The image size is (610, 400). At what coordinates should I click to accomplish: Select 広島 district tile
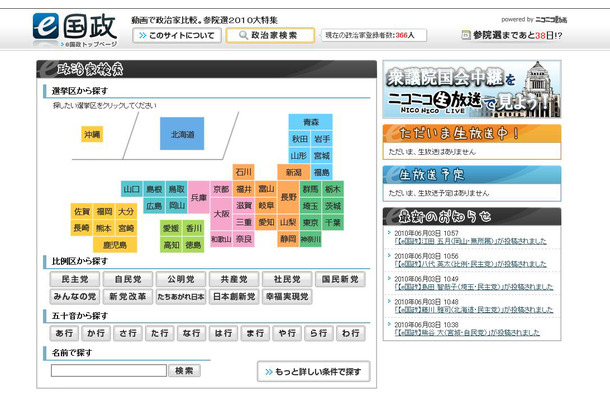coord(154,205)
